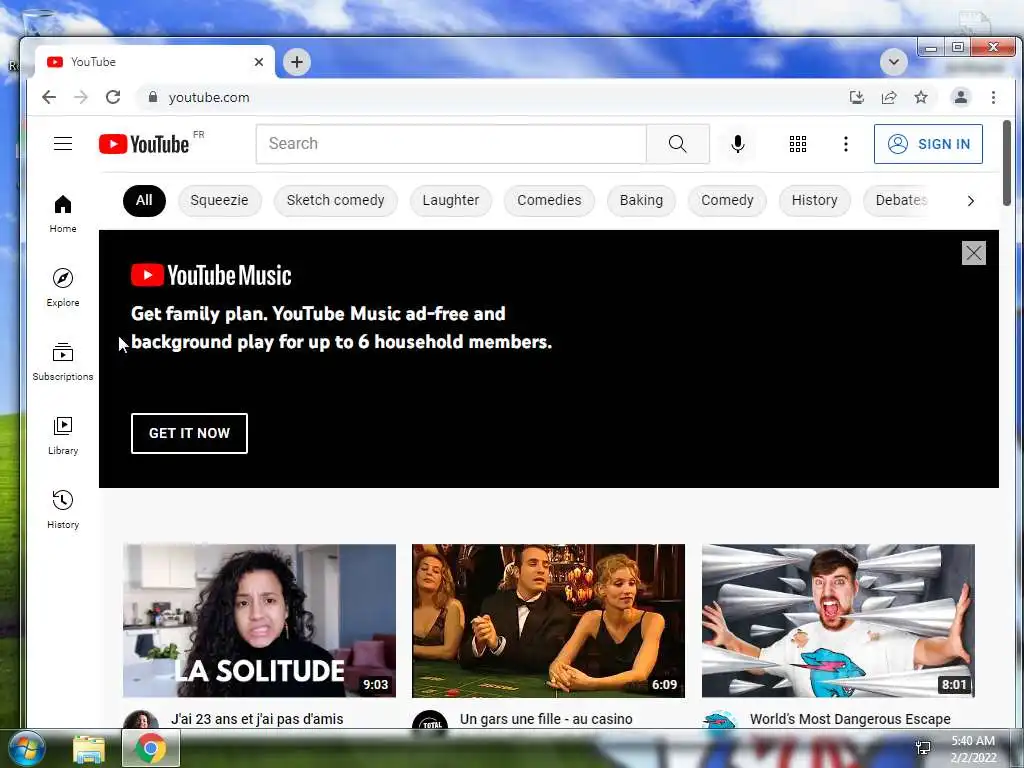Select the Sketch comedy chip

pos(335,200)
